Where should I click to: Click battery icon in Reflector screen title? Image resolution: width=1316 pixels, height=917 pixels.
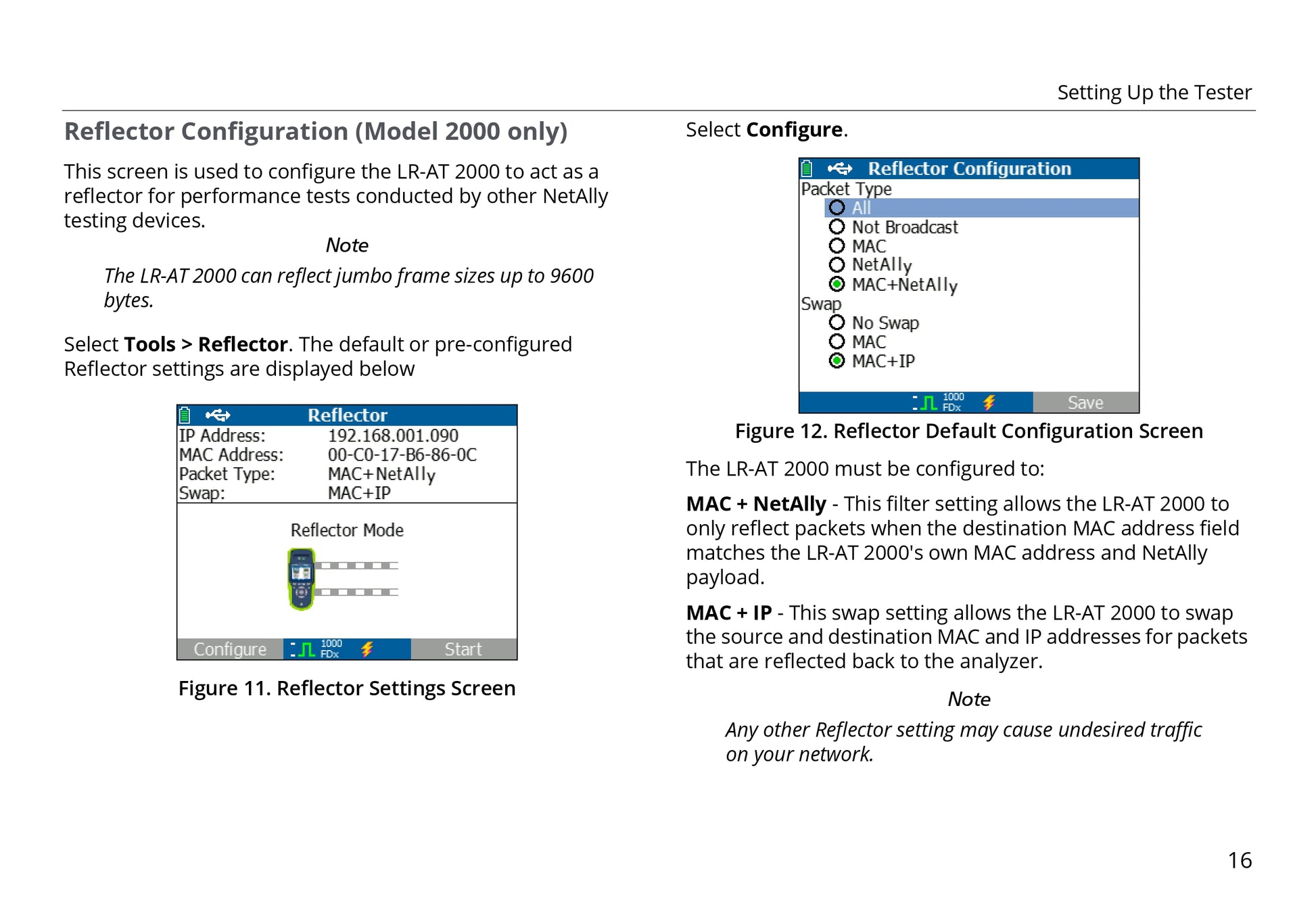pyautogui.click(x=185, y=415)
